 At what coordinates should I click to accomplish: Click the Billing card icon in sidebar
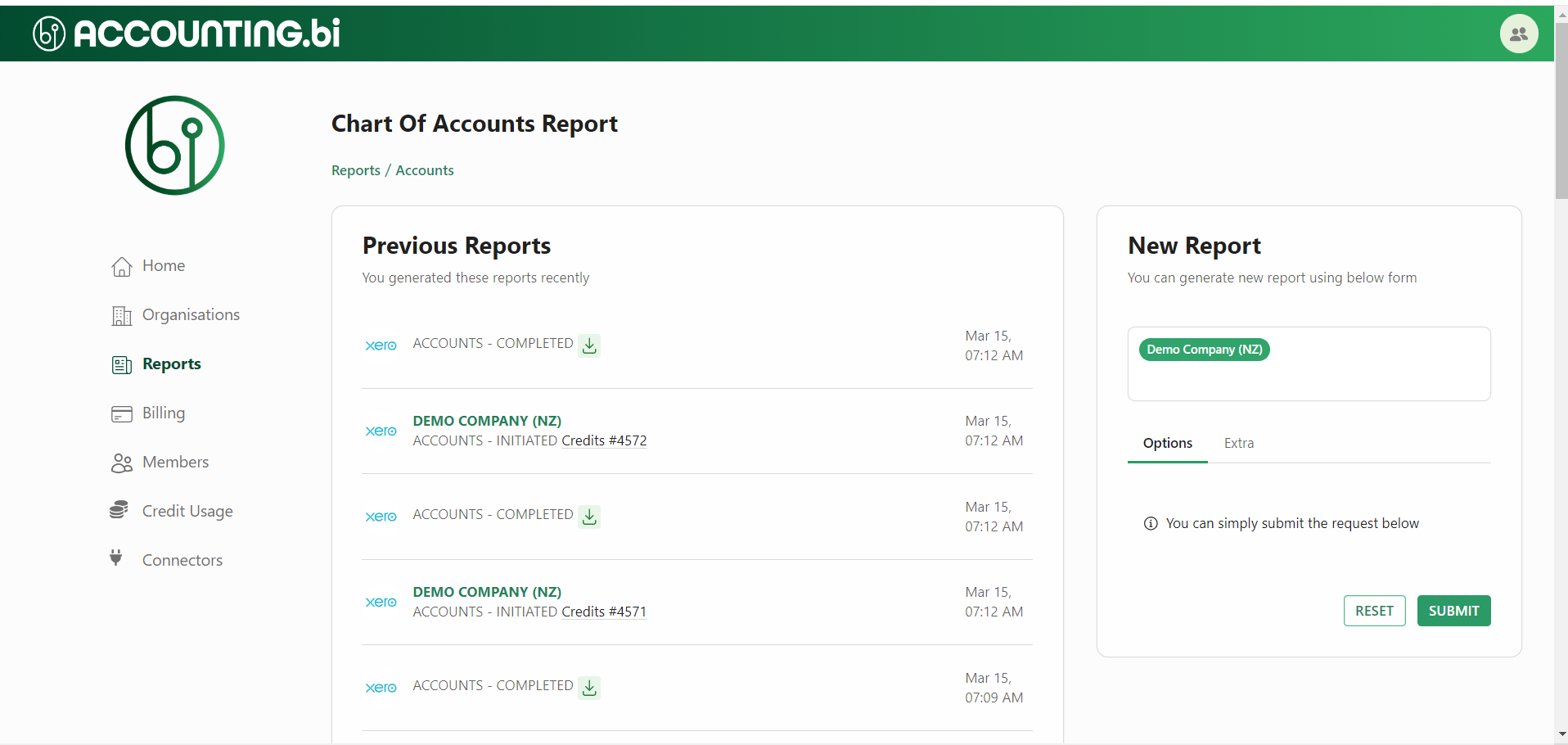coord(122,413)
